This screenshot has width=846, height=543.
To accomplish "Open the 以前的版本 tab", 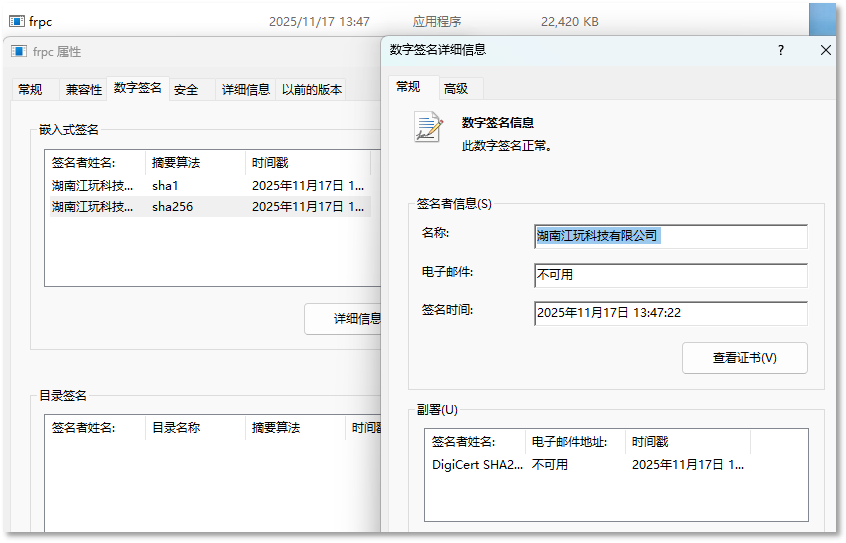I will (312, 90).
